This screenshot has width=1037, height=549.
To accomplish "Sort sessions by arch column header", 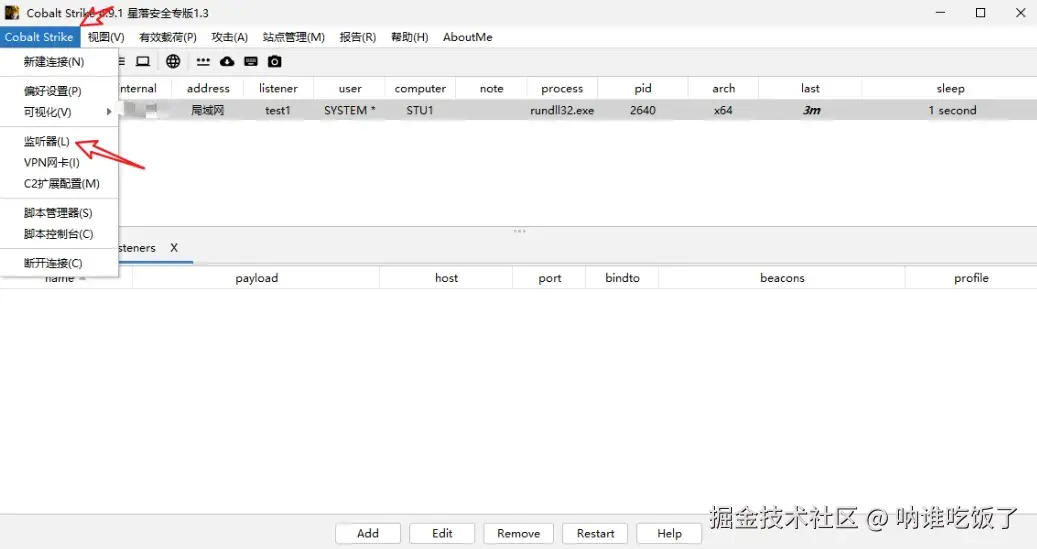I will [x=724, y=88].
